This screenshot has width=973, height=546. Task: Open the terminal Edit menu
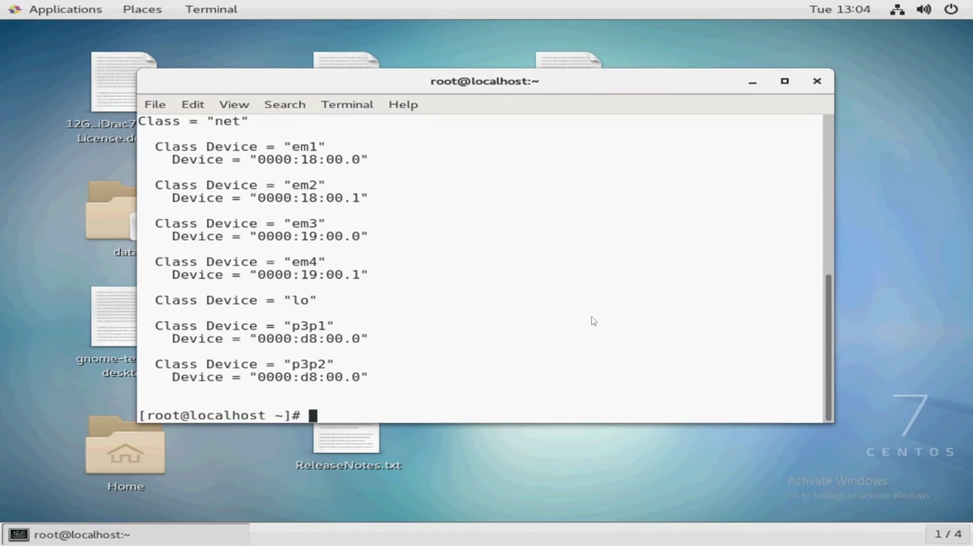pyautogui.click(x=192, y=104)
